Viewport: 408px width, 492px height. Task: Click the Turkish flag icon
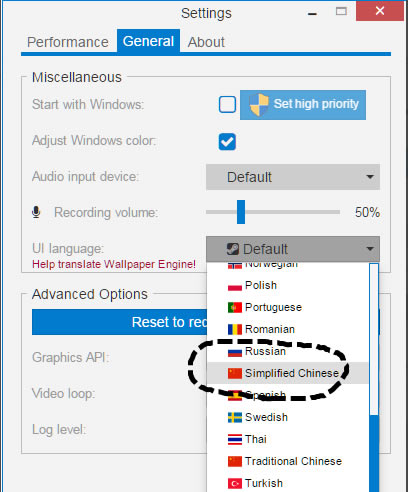235,483
